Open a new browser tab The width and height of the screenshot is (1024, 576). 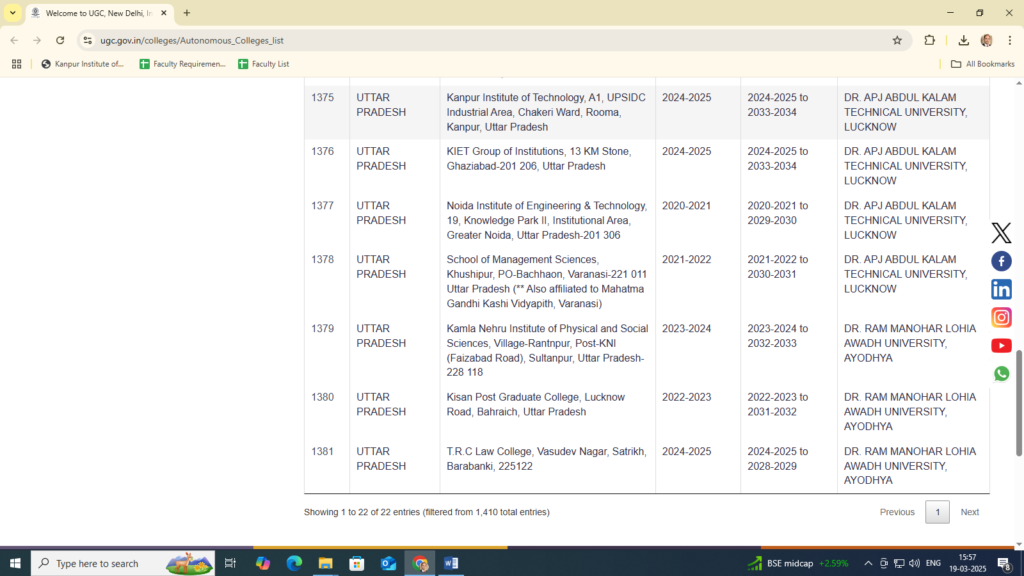click(x=187, y=13)
